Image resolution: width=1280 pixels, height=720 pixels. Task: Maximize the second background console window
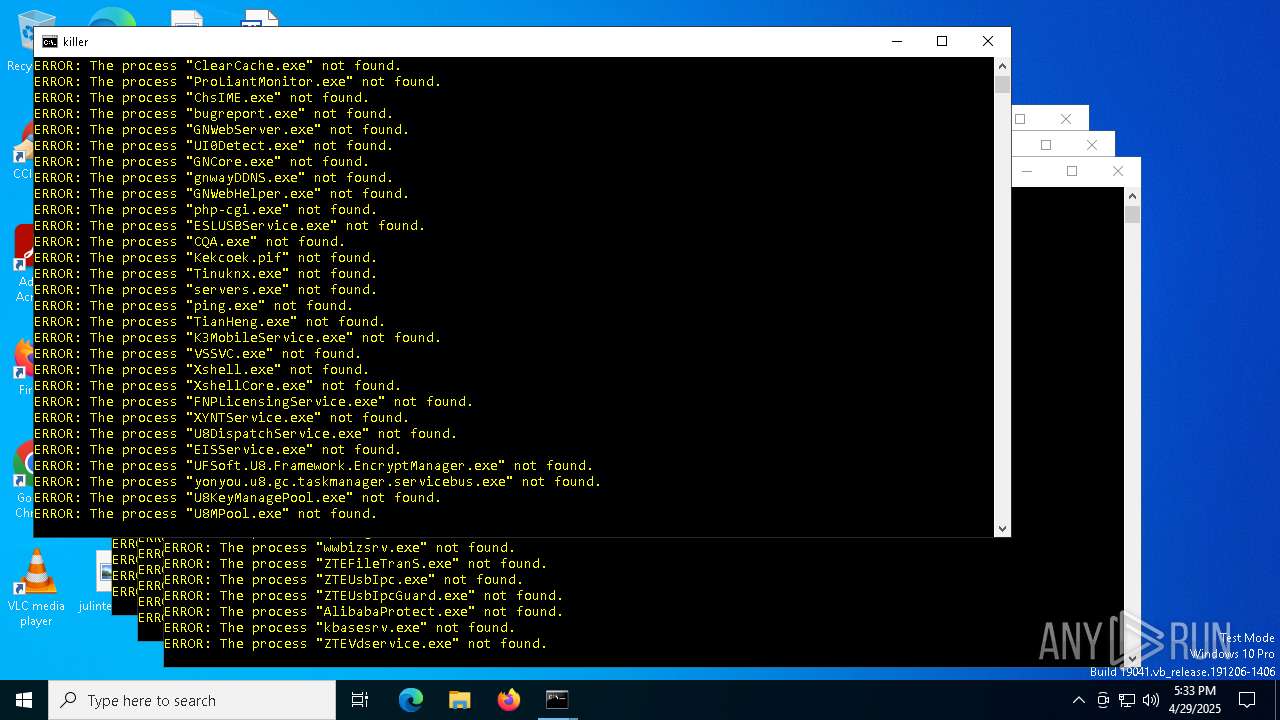tap(1020, 119)
